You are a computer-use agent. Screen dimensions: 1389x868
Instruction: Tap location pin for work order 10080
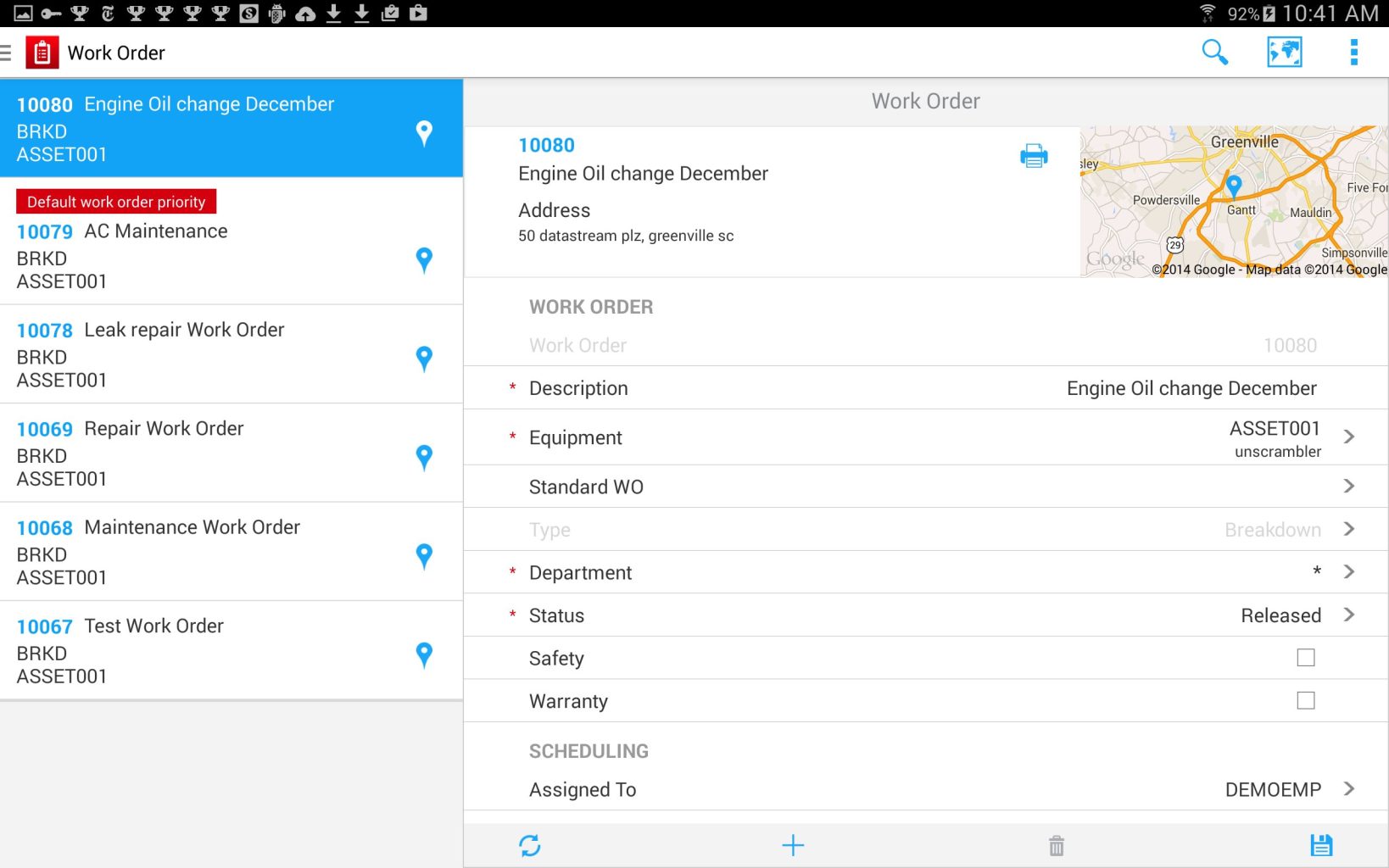pyautogui.click(x=424, y=133)
